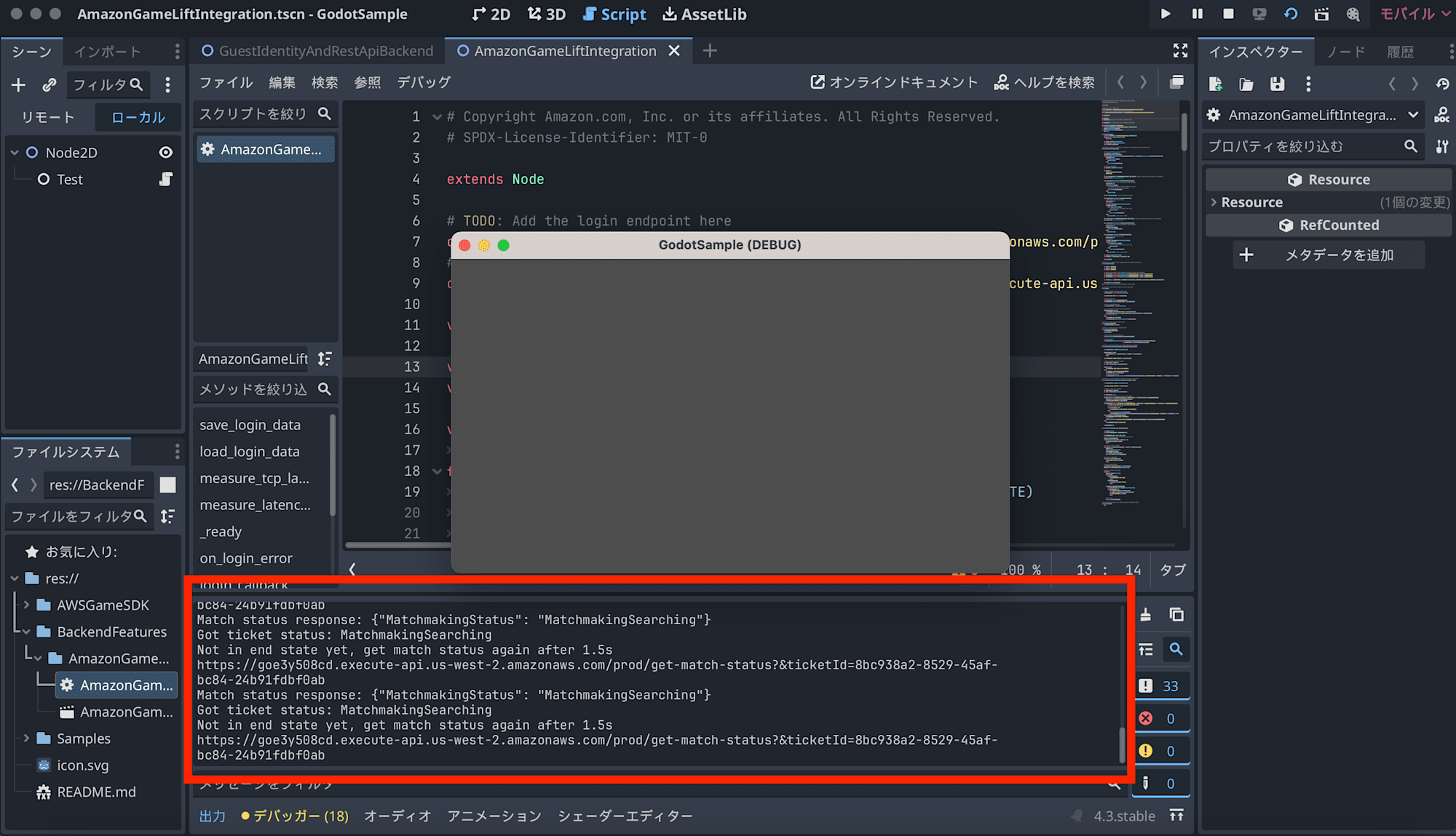Click the instantiate child scene link icon
This screenshot has width=1456, height=836.
[49, 85]
